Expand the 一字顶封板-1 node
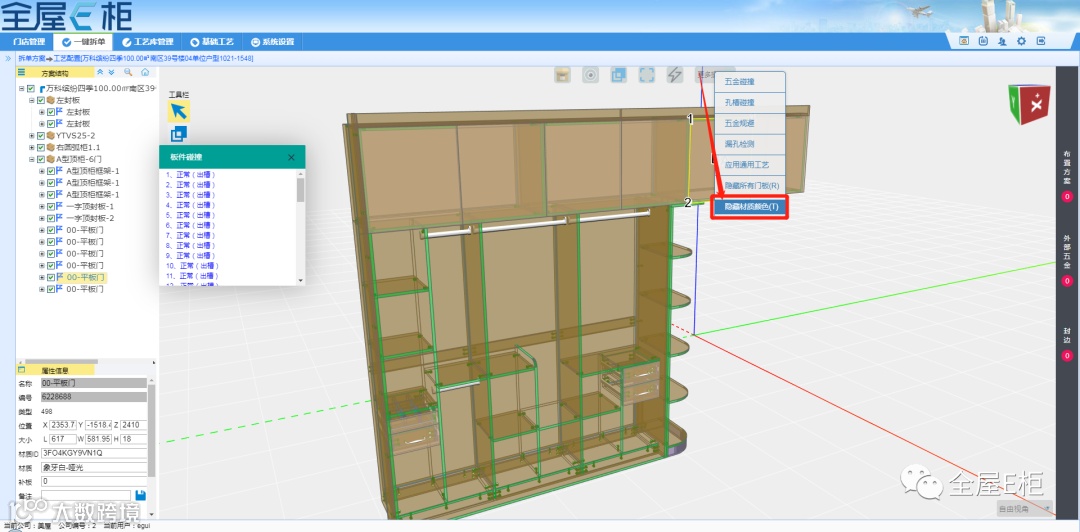This screenshot has width=1080, height=532. (42, 206)
